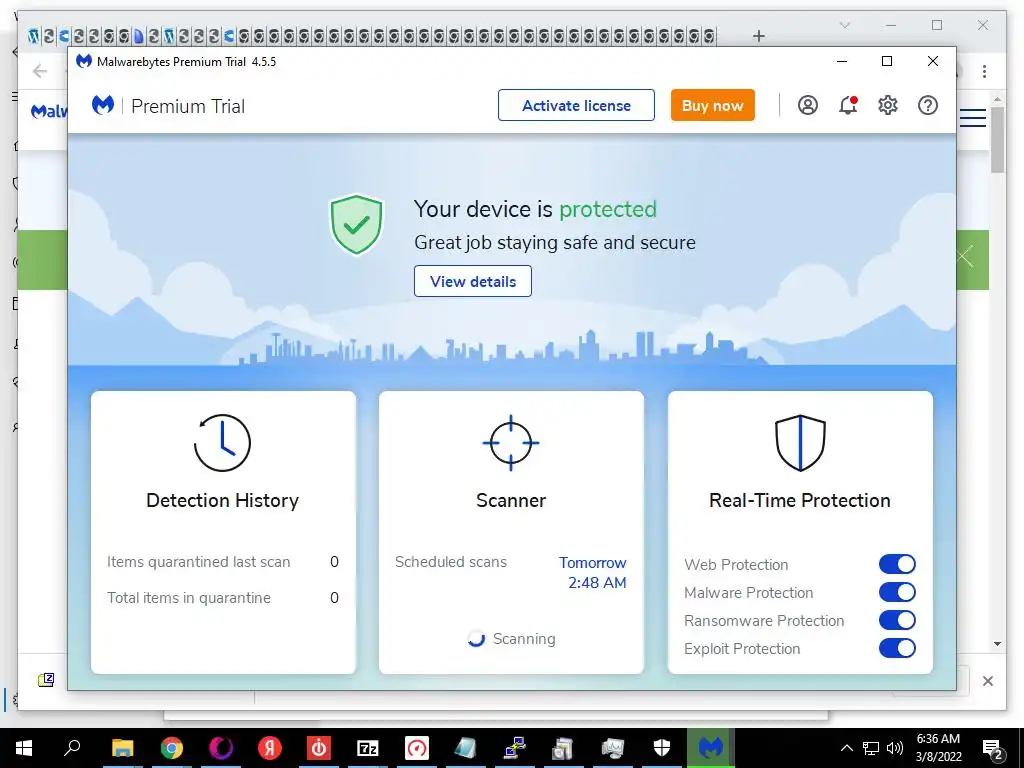Open a new browser tab
1024x768 pixels.
click(758, 36)
